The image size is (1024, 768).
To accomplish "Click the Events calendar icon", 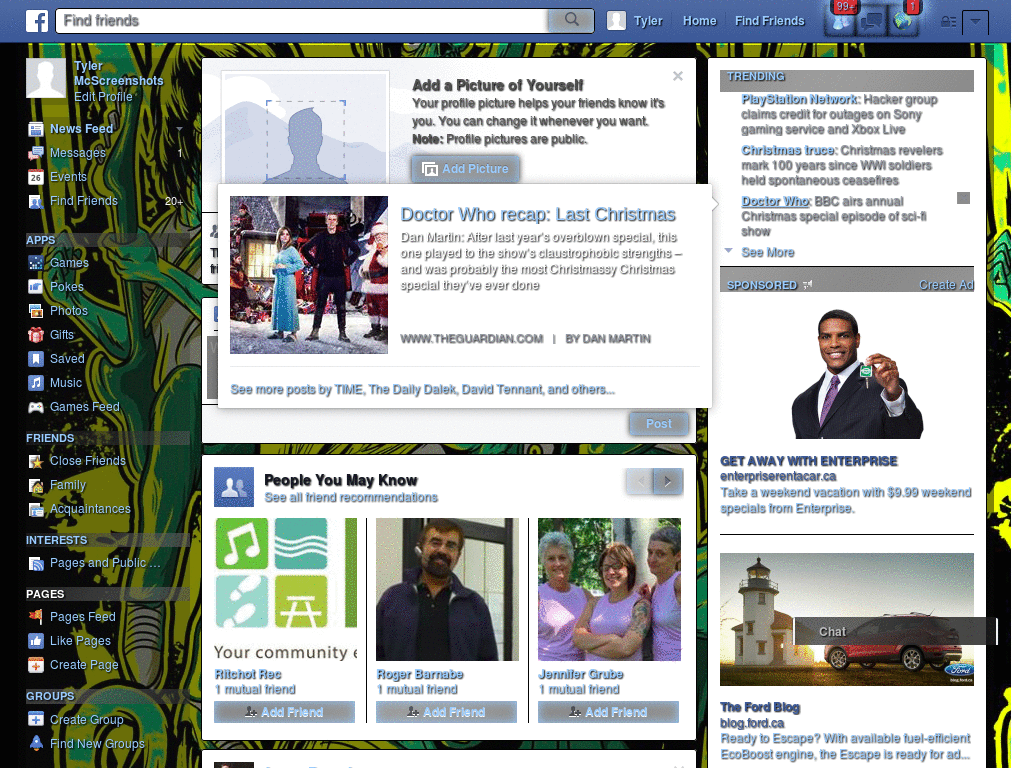I will (36, 177).
